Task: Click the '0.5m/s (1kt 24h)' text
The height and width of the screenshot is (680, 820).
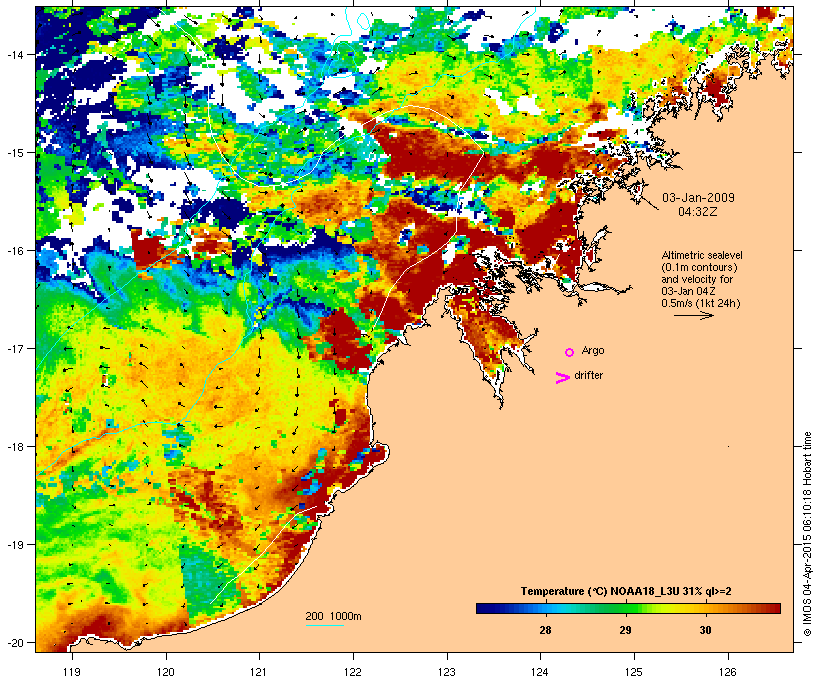Action: pos(701,303)
